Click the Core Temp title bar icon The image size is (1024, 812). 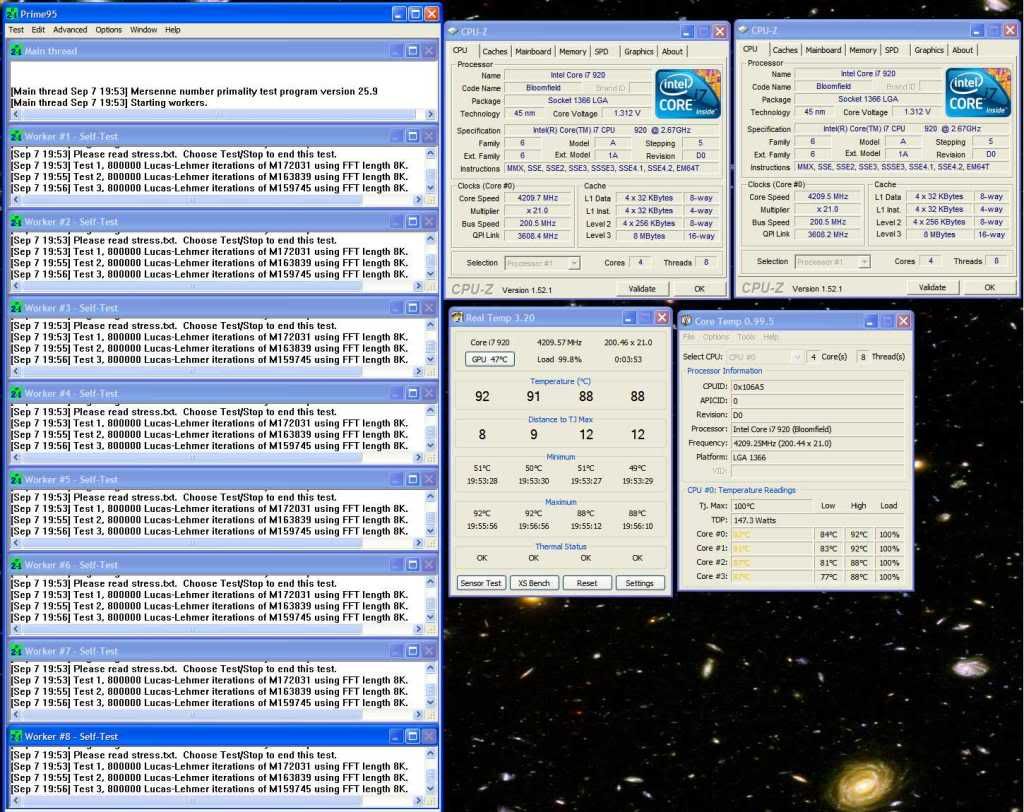(686, 321)
